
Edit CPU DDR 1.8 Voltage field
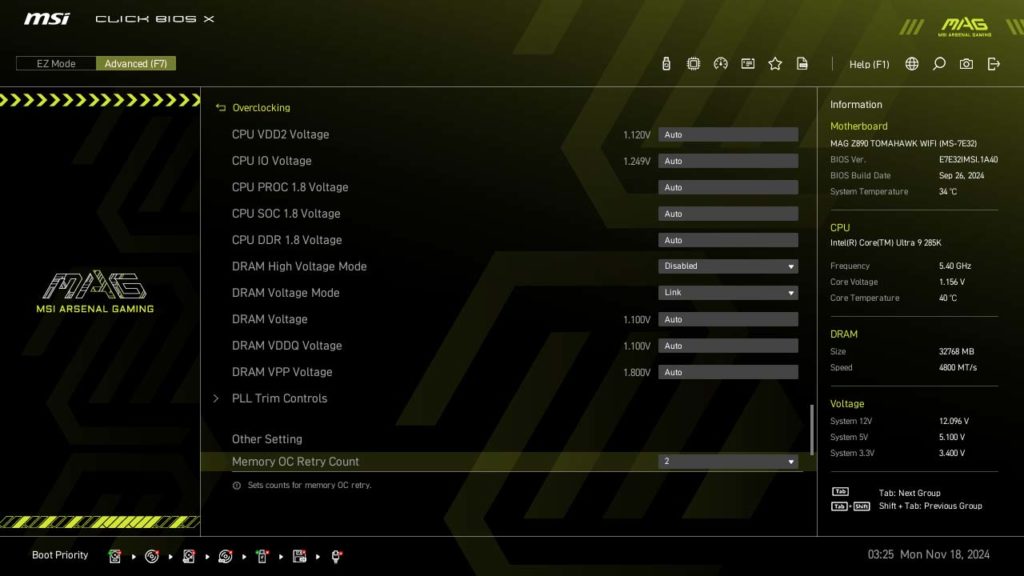[x=728, y=240]
